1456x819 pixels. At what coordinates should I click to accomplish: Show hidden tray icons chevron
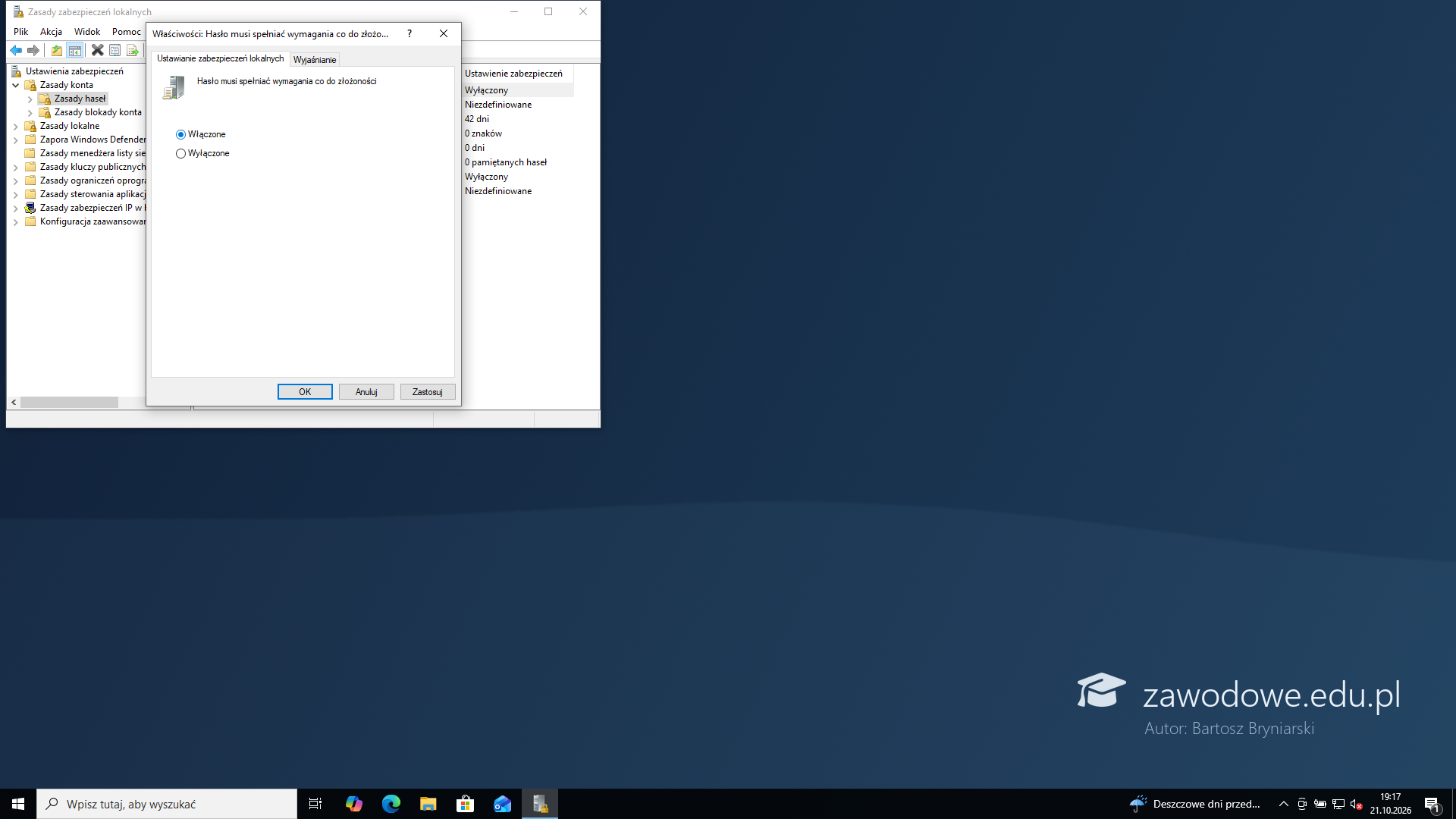point(1284,804)
